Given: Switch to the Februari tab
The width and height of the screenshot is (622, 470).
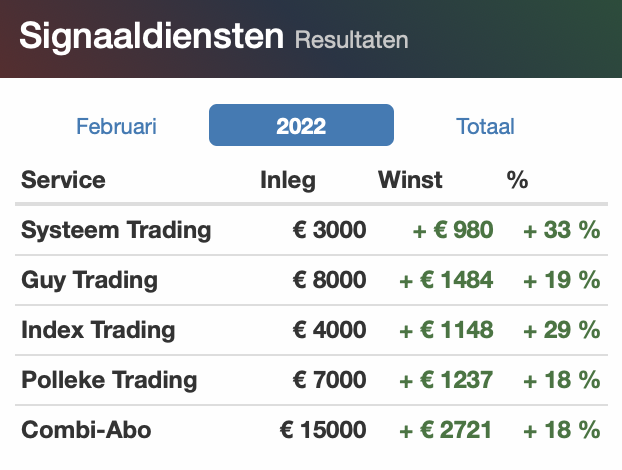Looking at the screenshot, I should click(x=116, y=126).
